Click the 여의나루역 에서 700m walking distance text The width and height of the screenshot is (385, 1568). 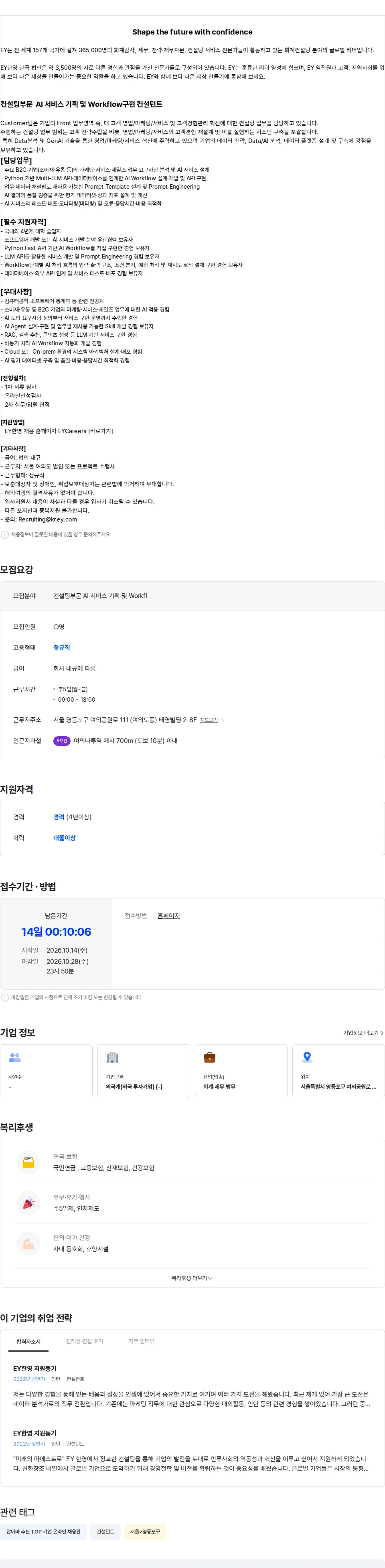pos(125,741)
